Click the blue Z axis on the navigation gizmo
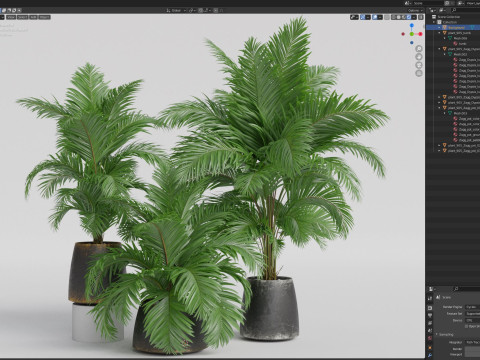Image resolution: width=480 pixels, height=360 pixels. click(412, 25)
